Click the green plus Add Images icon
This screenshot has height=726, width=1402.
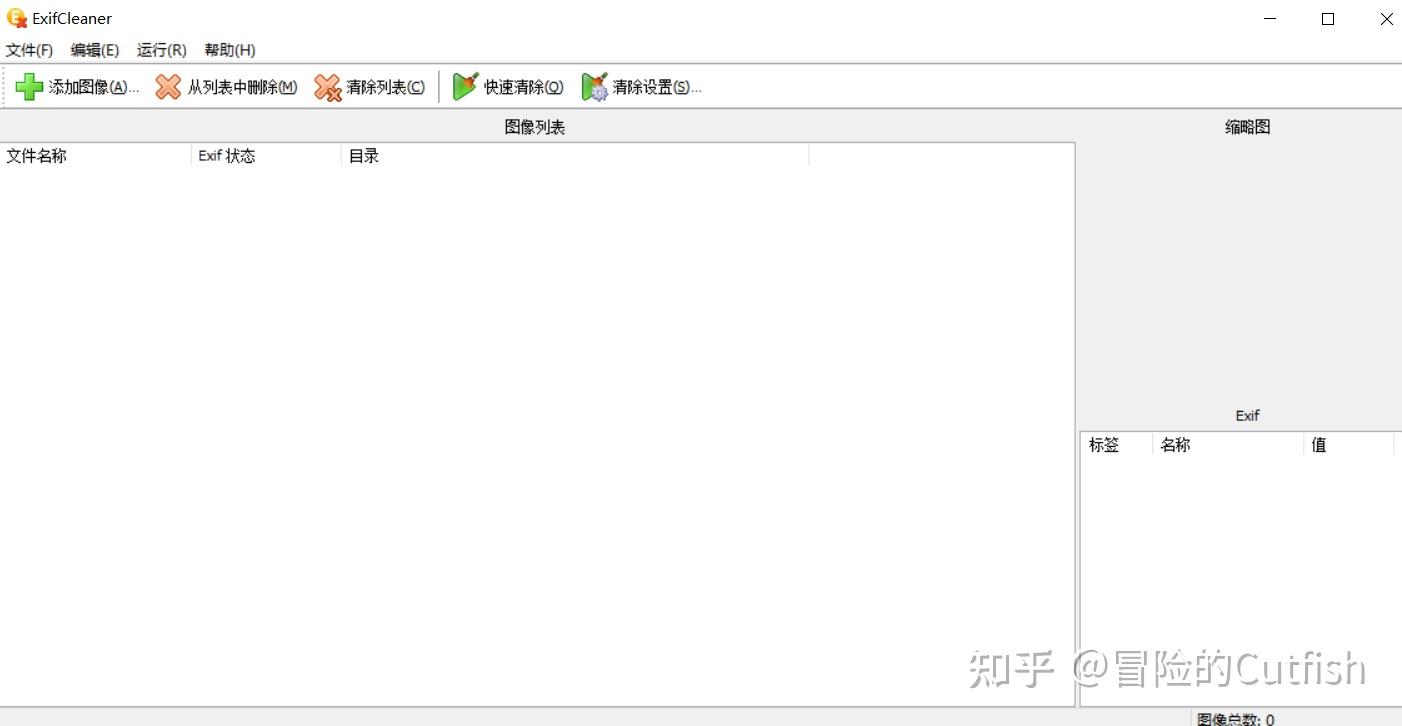28,86
